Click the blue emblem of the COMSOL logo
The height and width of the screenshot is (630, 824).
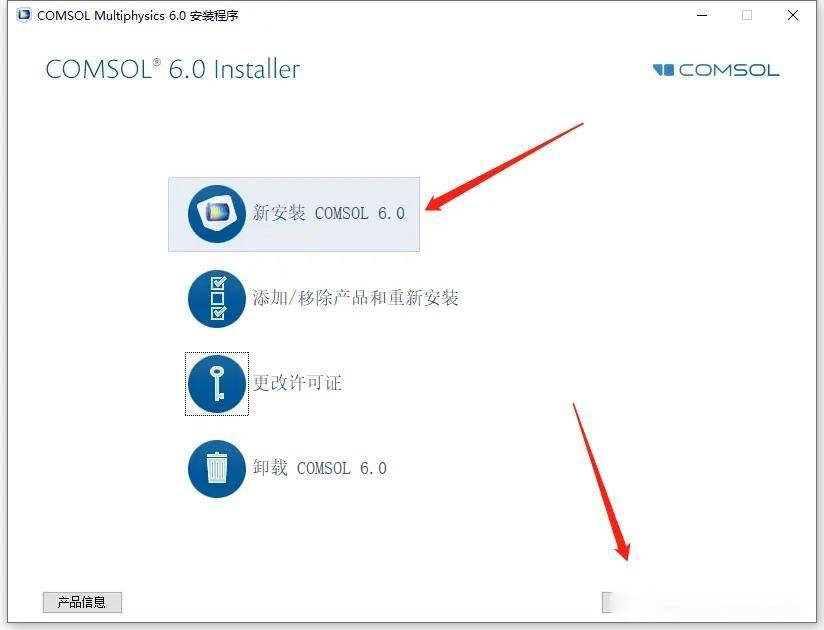click(x=663, y=70)
